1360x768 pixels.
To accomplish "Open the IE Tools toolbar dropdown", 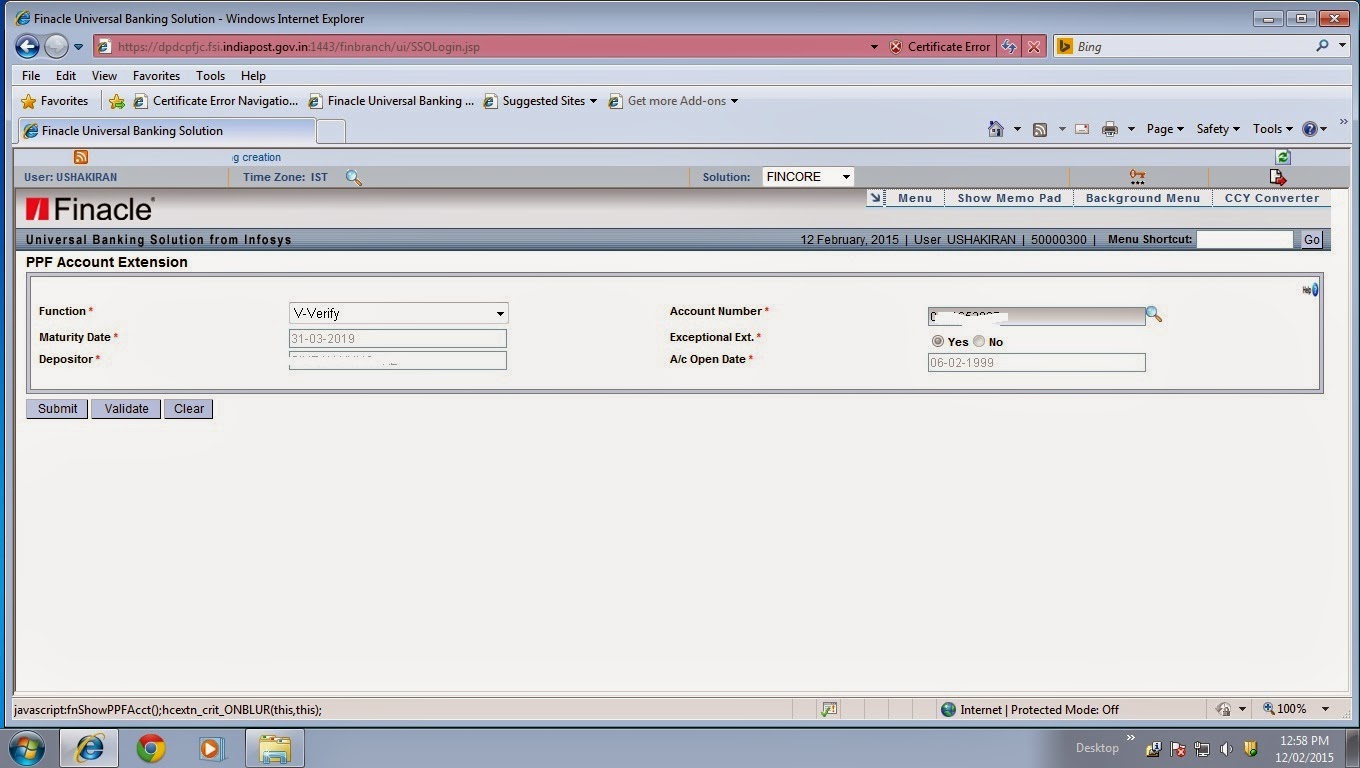I will point(1272,129).
